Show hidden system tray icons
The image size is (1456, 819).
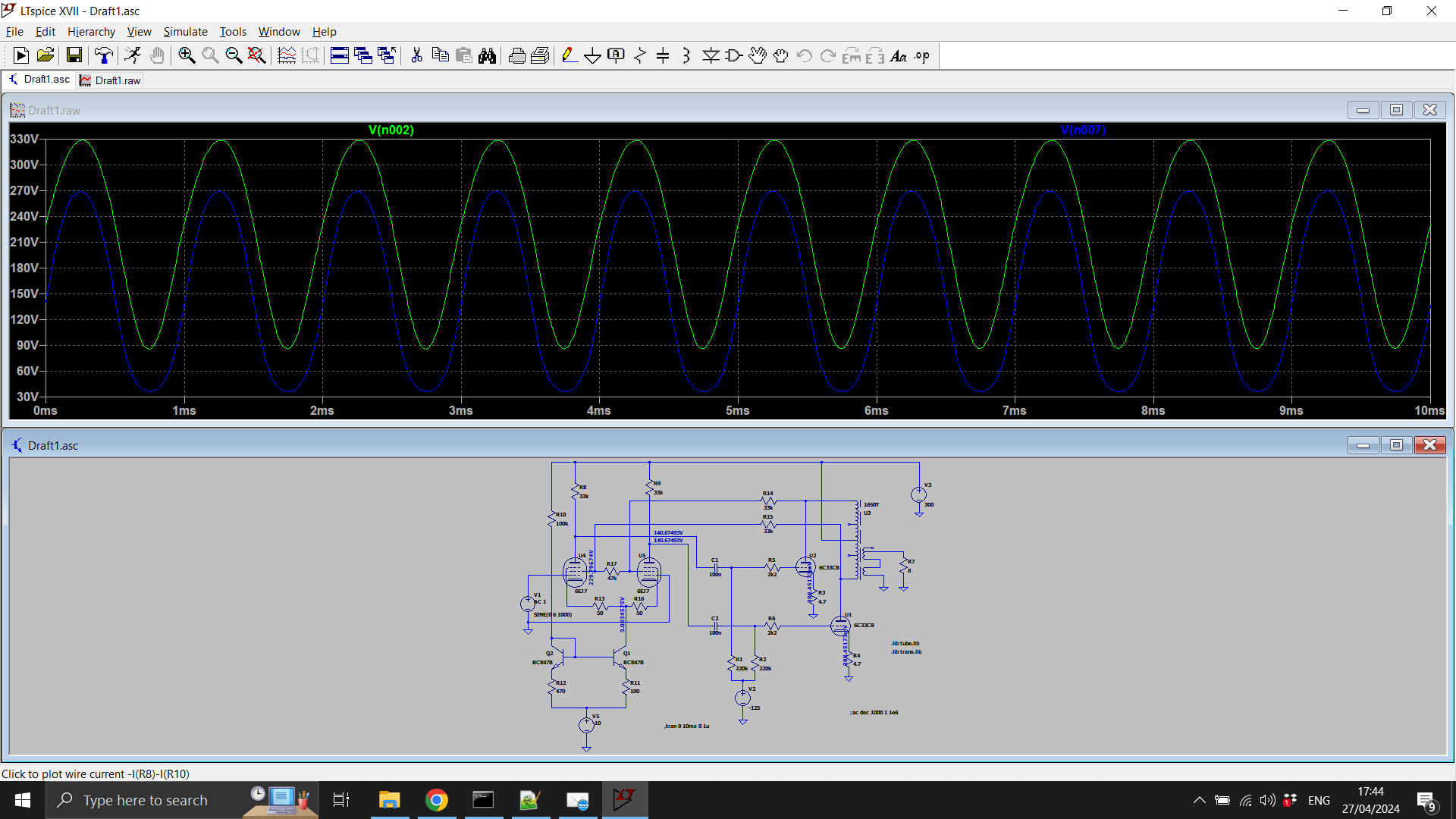click(1199, 800)
